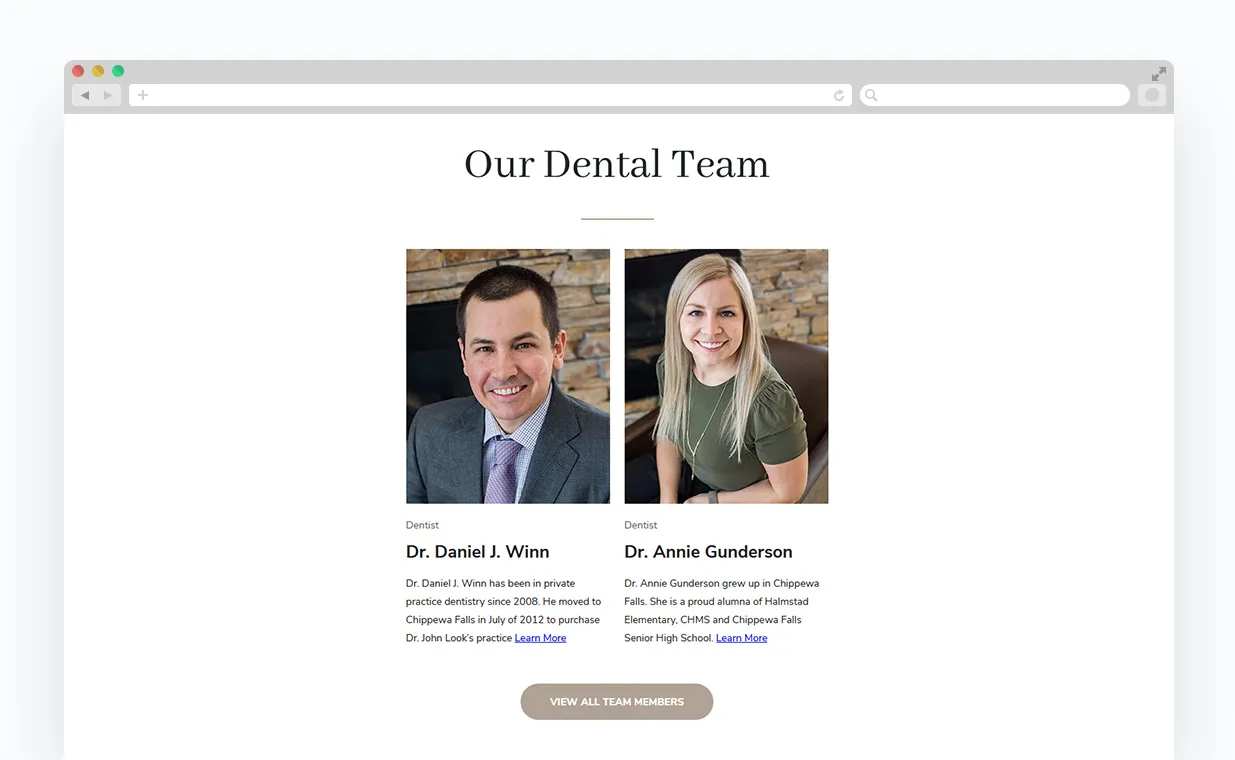Click the plus icon in address bar
Image resolution: width=1235 pixels, height=760 pixels.
(143, 95)
